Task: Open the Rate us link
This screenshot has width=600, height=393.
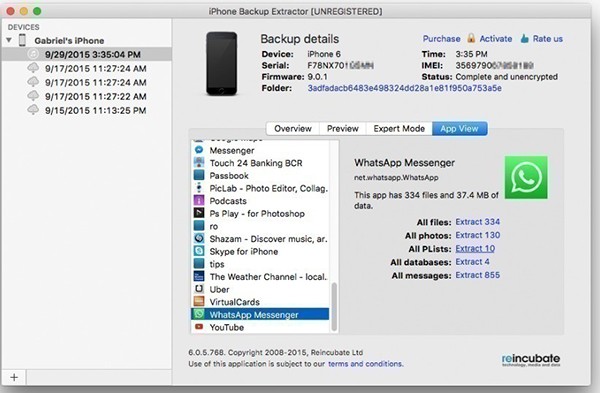Action: click(x=548, y=39)
